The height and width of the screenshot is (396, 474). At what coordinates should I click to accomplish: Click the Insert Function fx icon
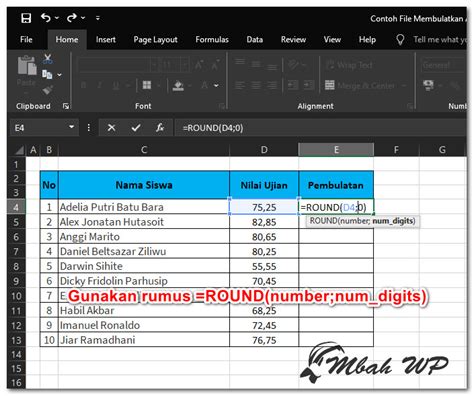(160, 128)
